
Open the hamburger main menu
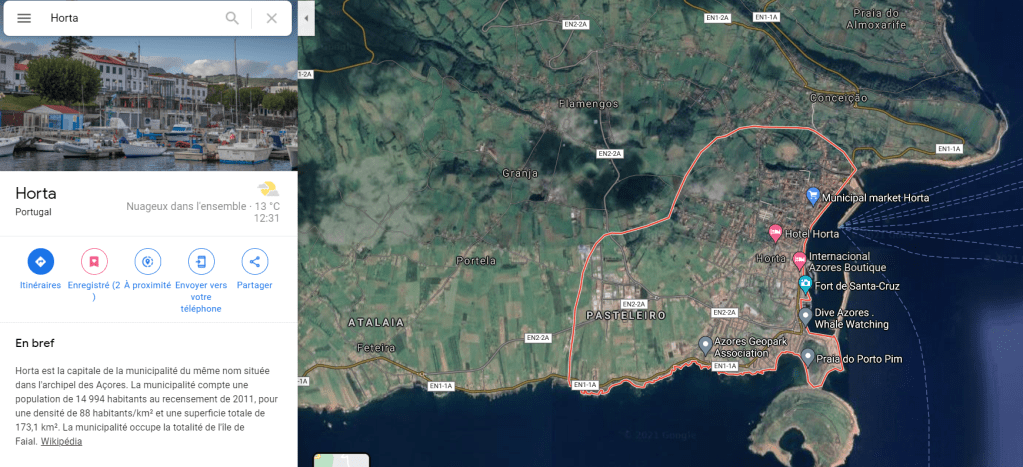(x=24, y=18)
